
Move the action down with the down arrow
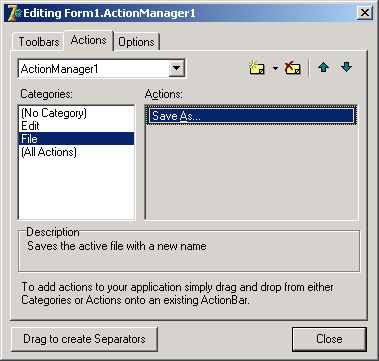click(347, 68)
